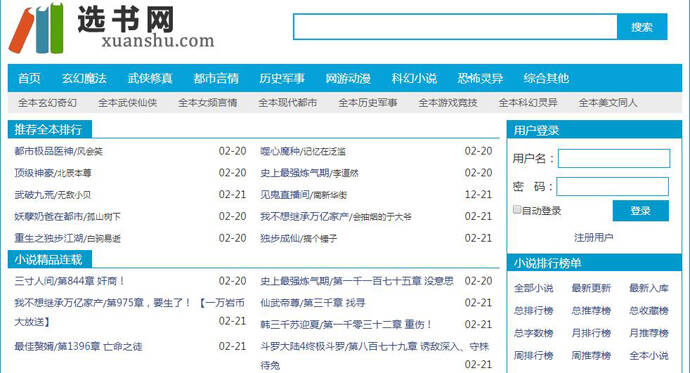The height and width of the screenshot is (373, 690).
Task: Open 周排行榜 link
Action: [x=533, y=355]
